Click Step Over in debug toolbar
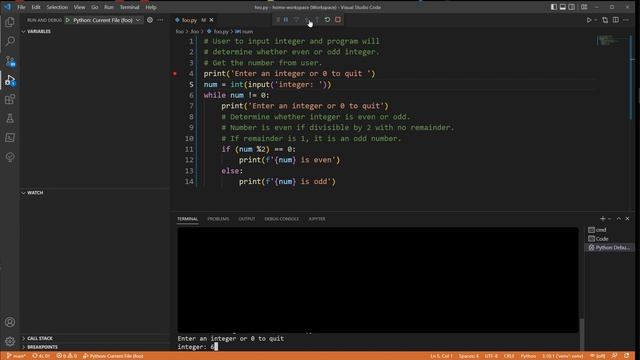This screenshot has width=640, height=360. tap(296, 20)
